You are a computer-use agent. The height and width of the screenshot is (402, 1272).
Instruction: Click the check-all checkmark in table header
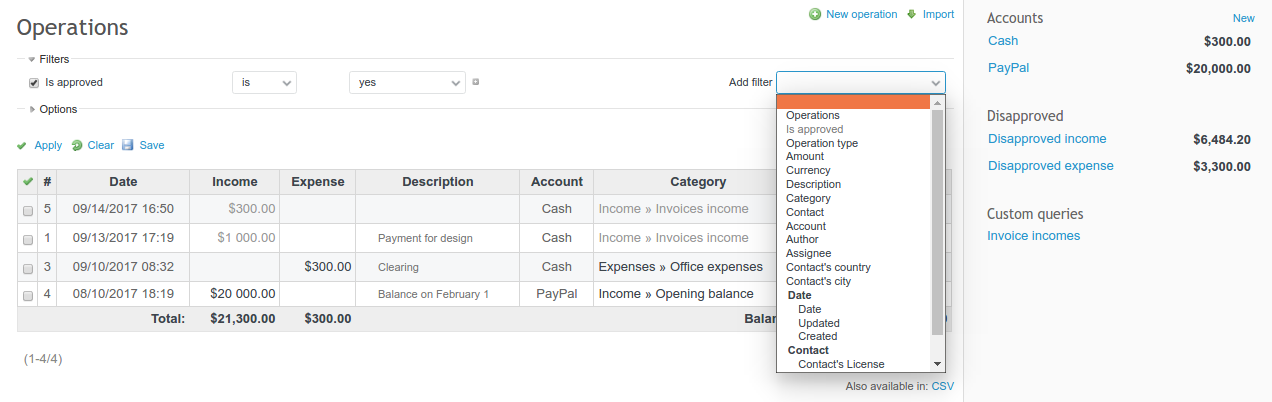pyautogui.click(x=27, y=182)
